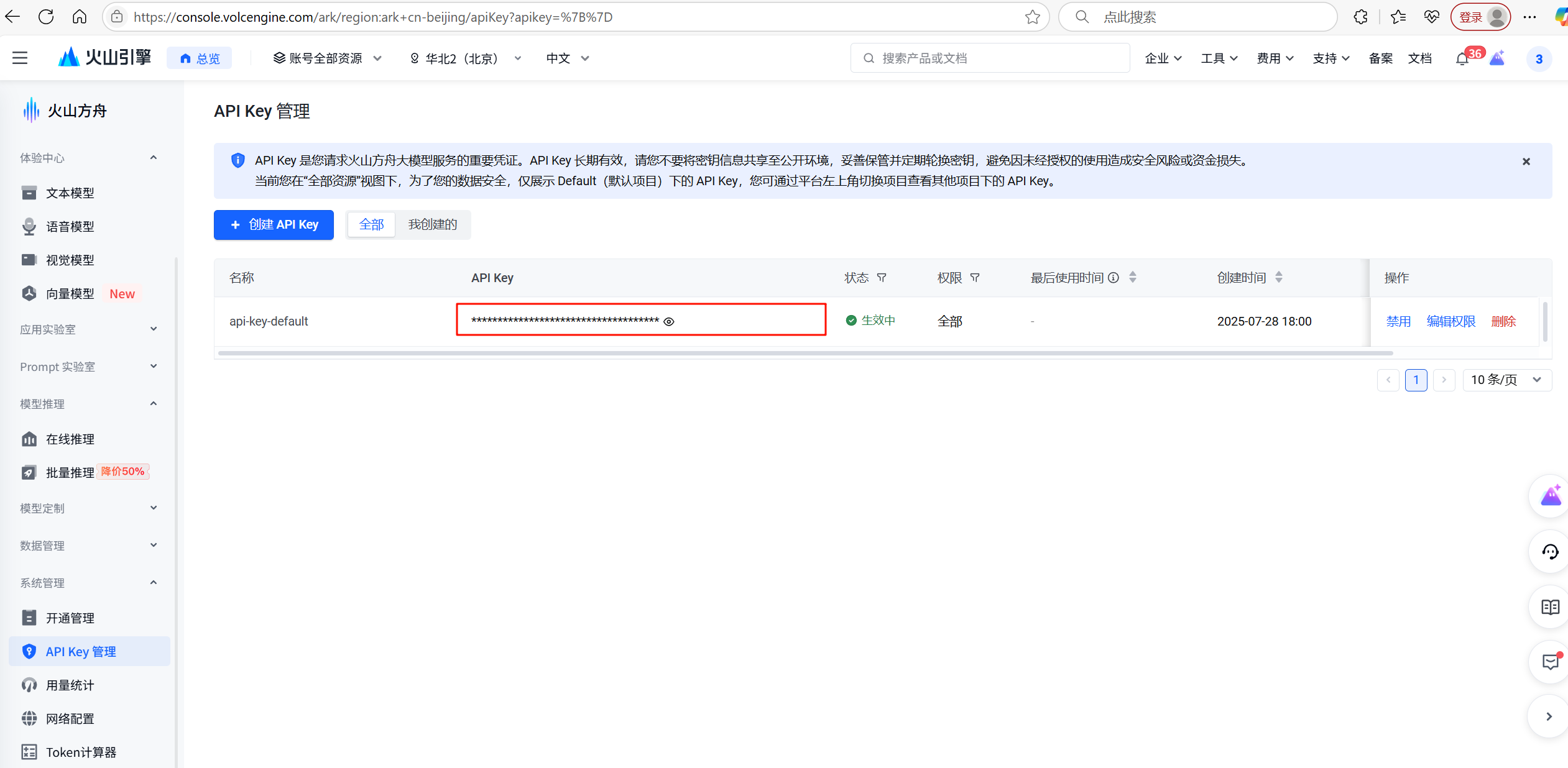1568x768 pixels.
Task: Click the hamburger menu icon
Action: (20, 58)
